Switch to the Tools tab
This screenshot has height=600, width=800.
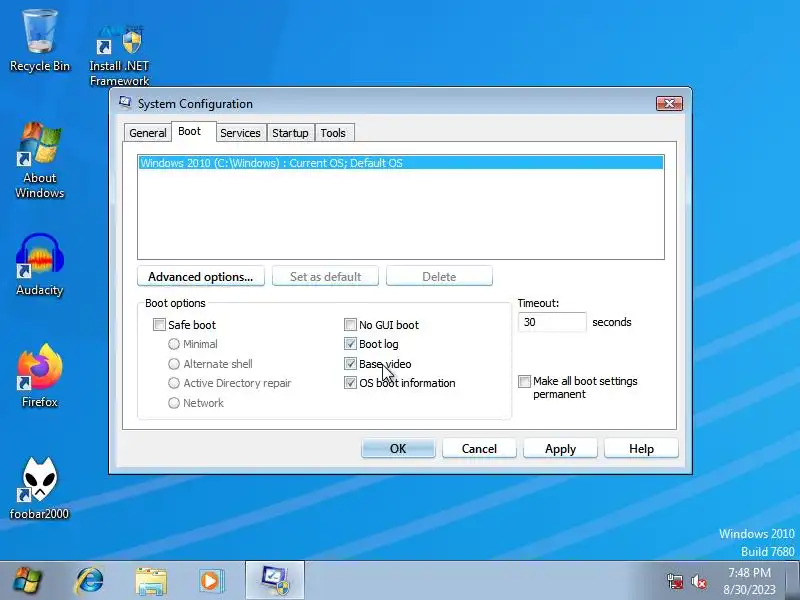click(333, 133)
